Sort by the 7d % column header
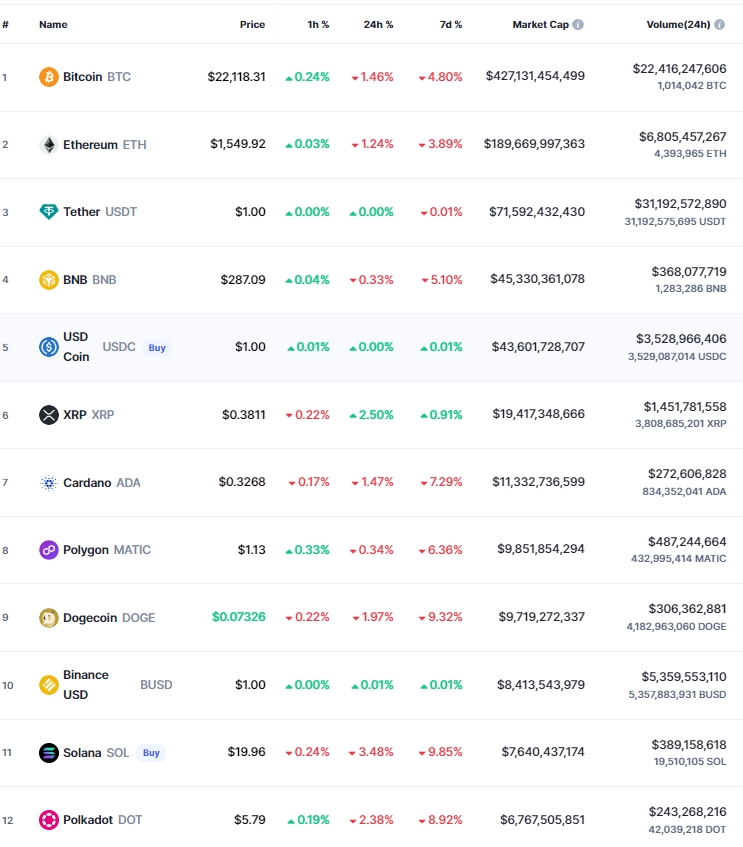This screenshot has width=743, height=847. (x=451, y=24)
